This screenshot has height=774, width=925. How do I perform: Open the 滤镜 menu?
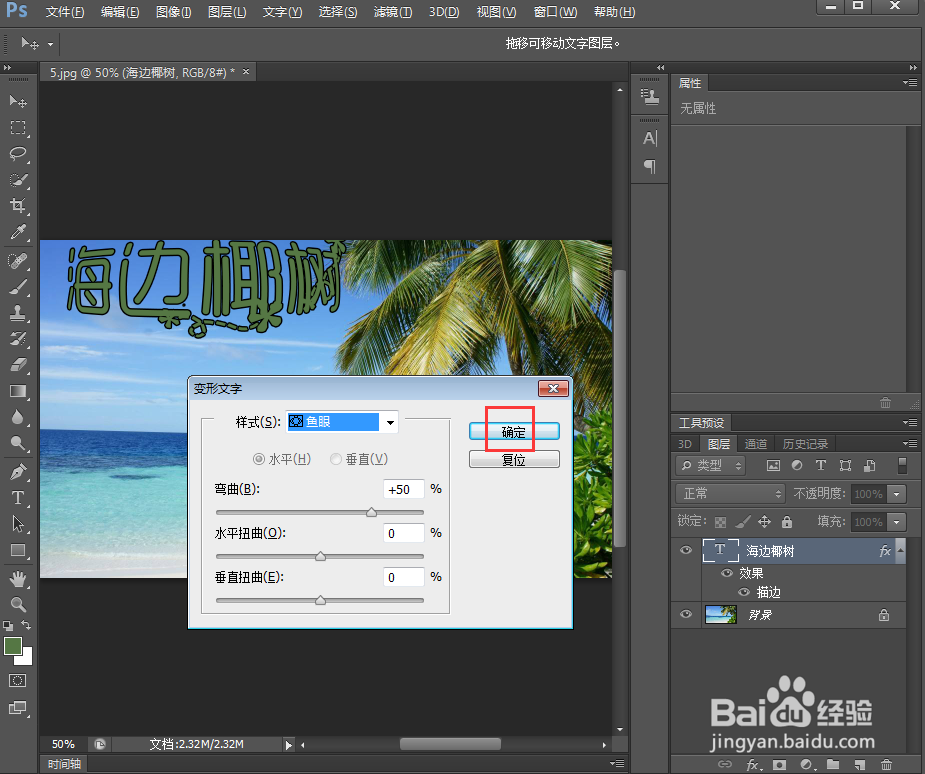click(x=392, y=12)
